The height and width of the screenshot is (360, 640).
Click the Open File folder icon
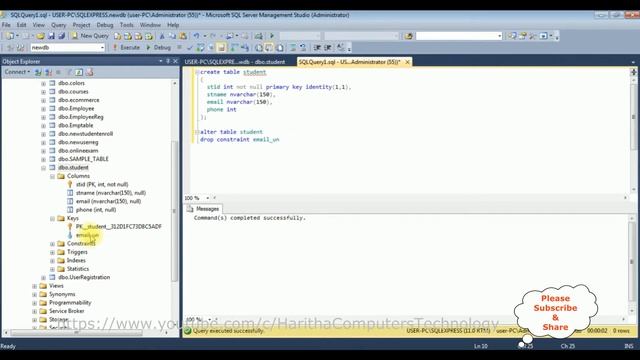tap(40, 36)
